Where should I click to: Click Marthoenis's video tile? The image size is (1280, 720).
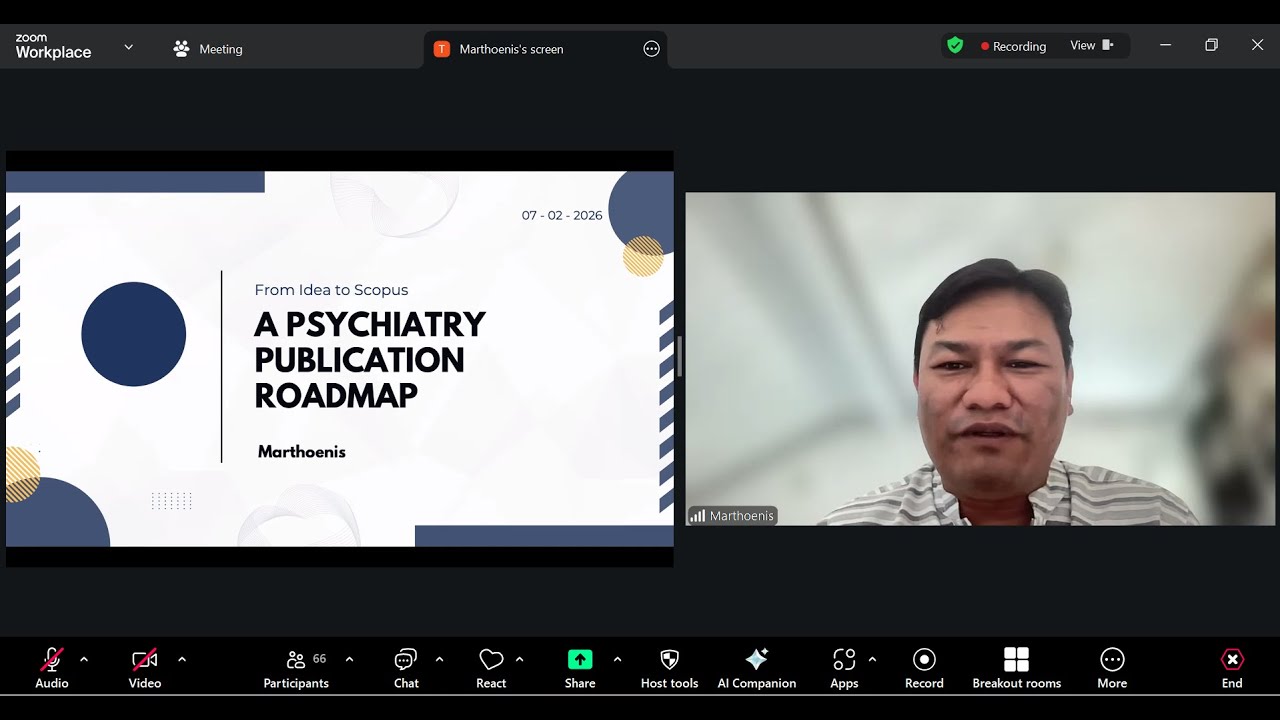click(x=980, y=359)
